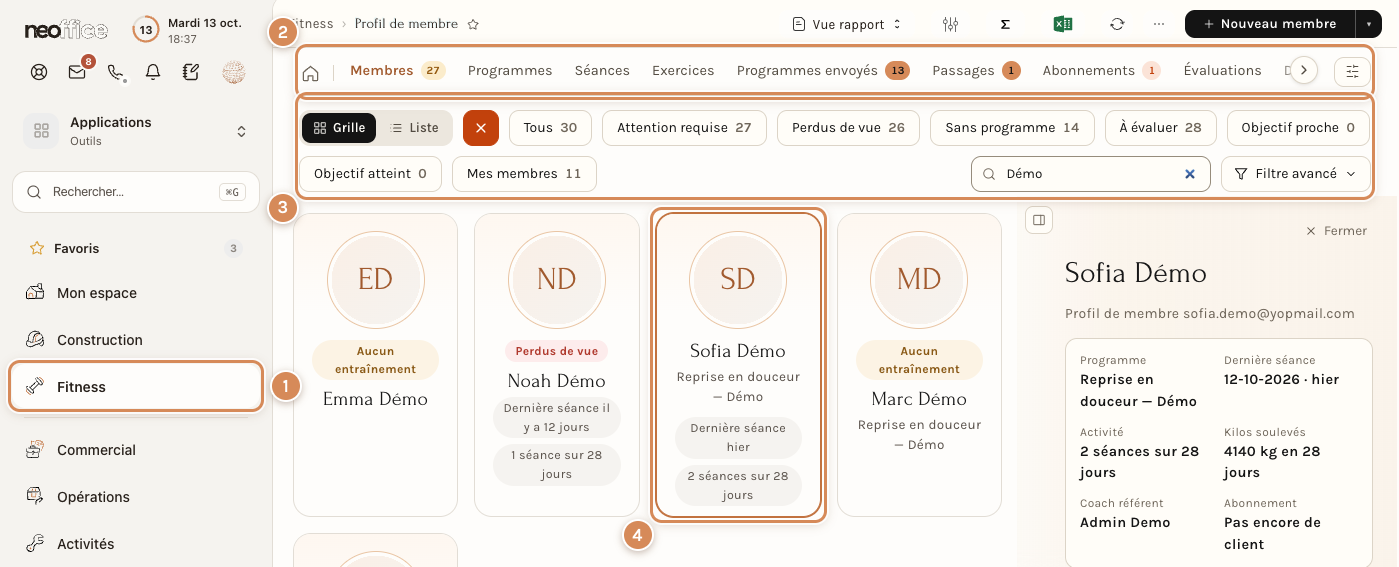Screen dimensions: 1399x567
Task: Click Perdus de vue badge on Noah card
Action: 556,351
